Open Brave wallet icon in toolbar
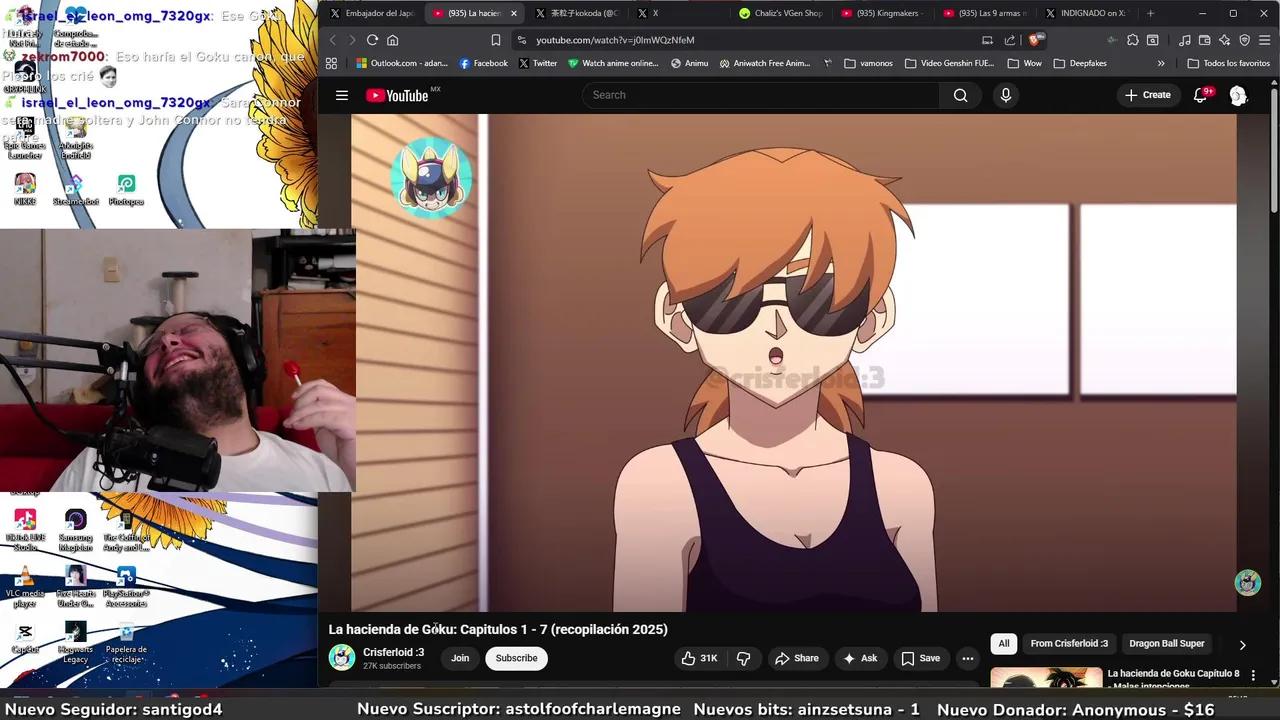 [1205, 40]
